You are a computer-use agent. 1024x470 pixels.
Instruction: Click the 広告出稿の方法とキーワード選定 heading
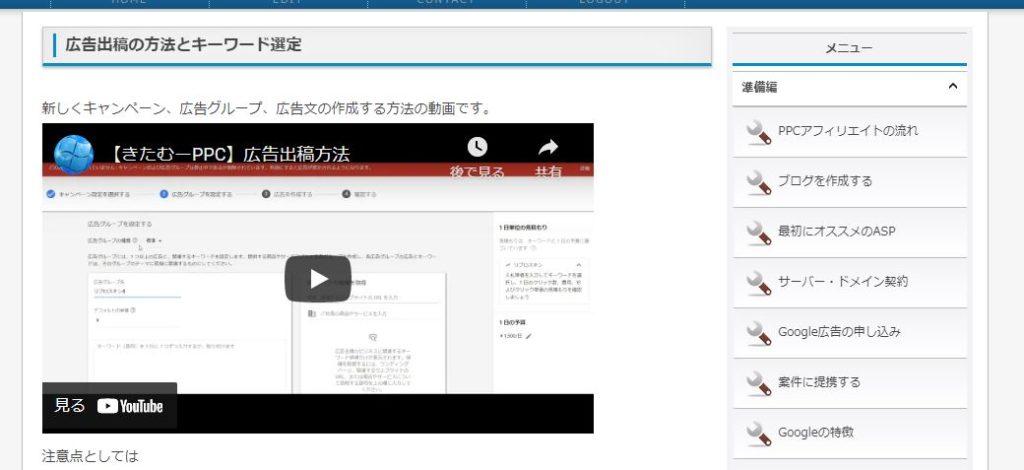(x=183, y=45)
